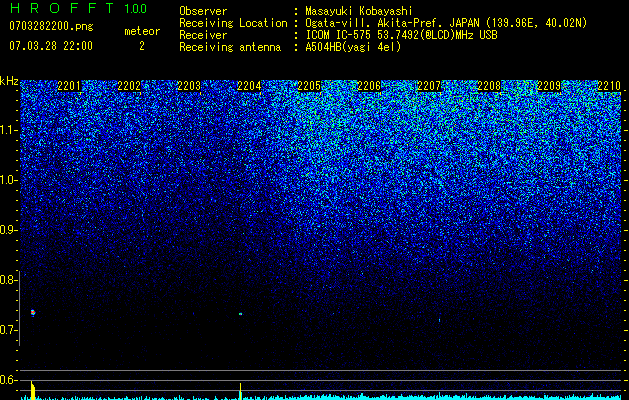Click the 1.1 kHz axis label
The image size is (629, 400).
(x=8, y=130)
